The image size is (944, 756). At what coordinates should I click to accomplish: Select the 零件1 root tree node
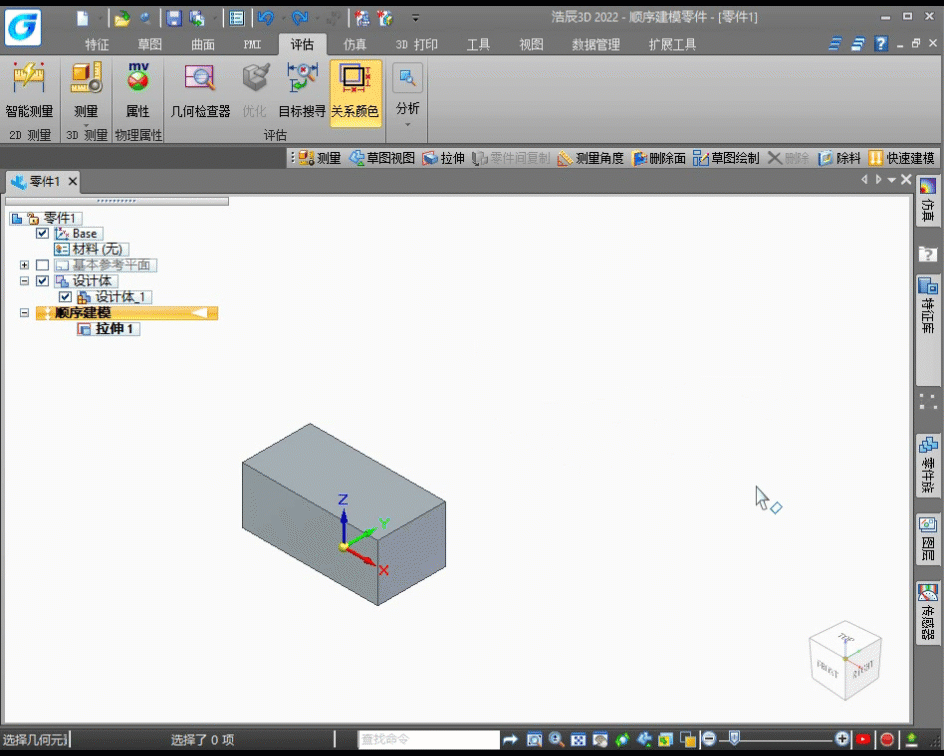click(46, 218)
